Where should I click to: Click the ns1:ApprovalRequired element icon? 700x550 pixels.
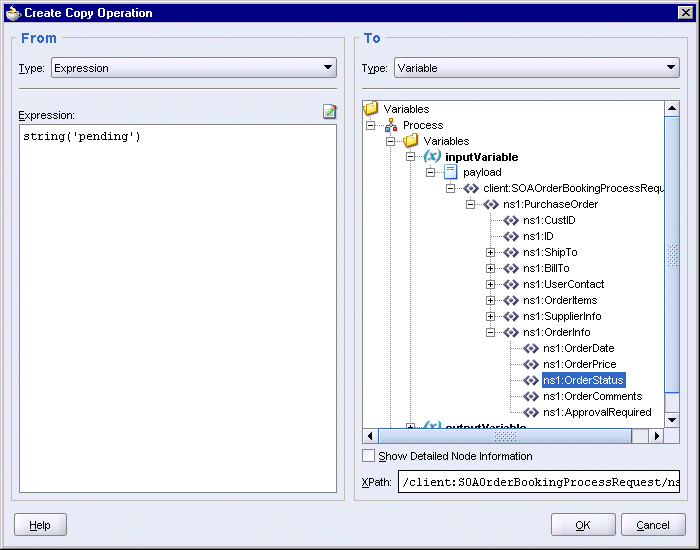coord(531,412)
